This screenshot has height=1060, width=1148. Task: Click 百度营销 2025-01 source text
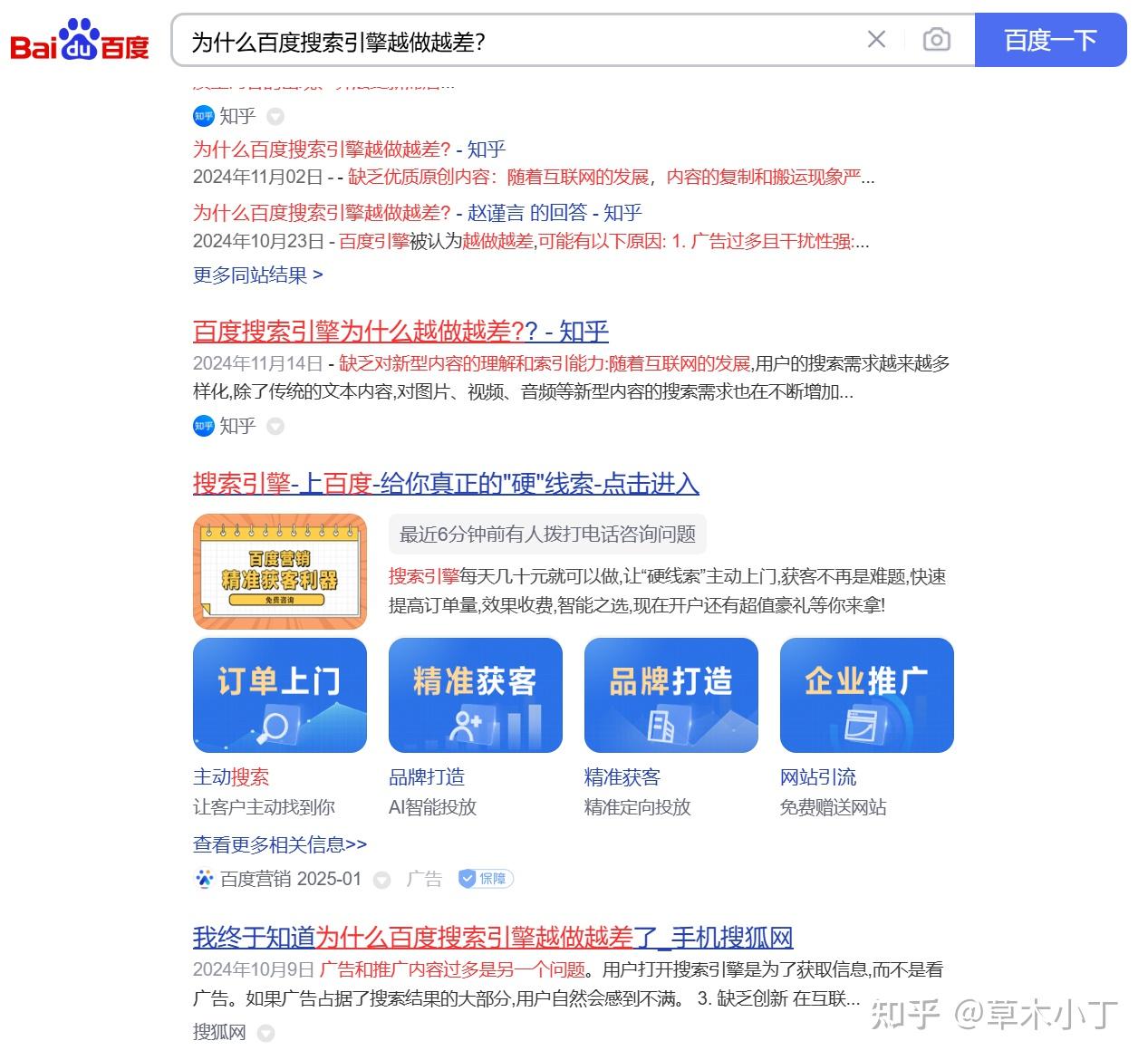point(291,879)
